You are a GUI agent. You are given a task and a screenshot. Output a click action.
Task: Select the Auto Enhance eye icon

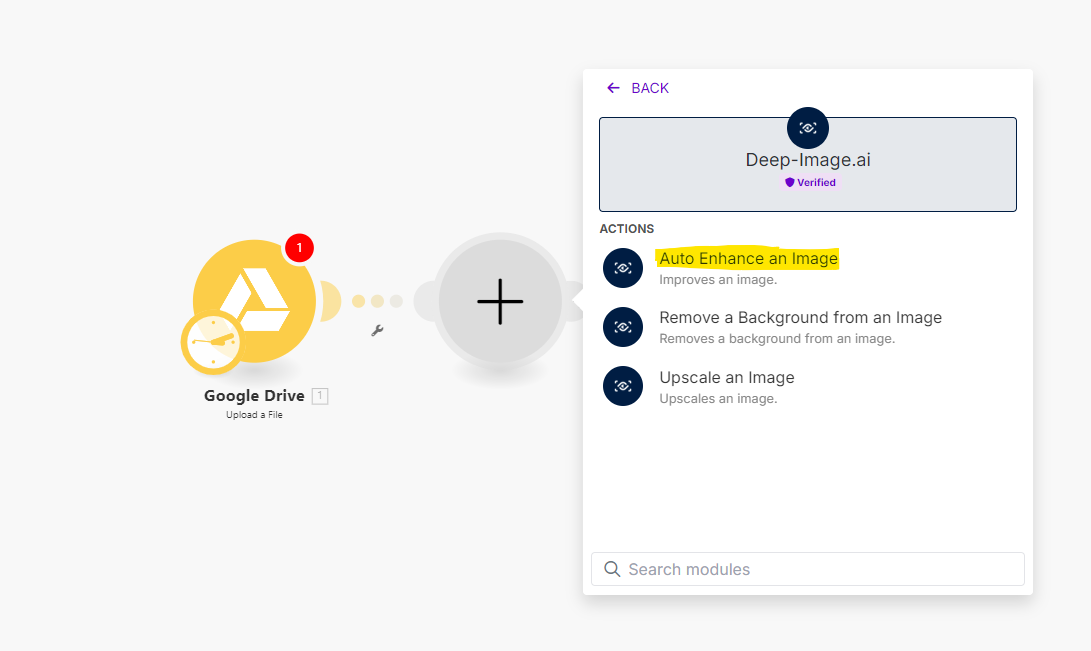(623, 268)
